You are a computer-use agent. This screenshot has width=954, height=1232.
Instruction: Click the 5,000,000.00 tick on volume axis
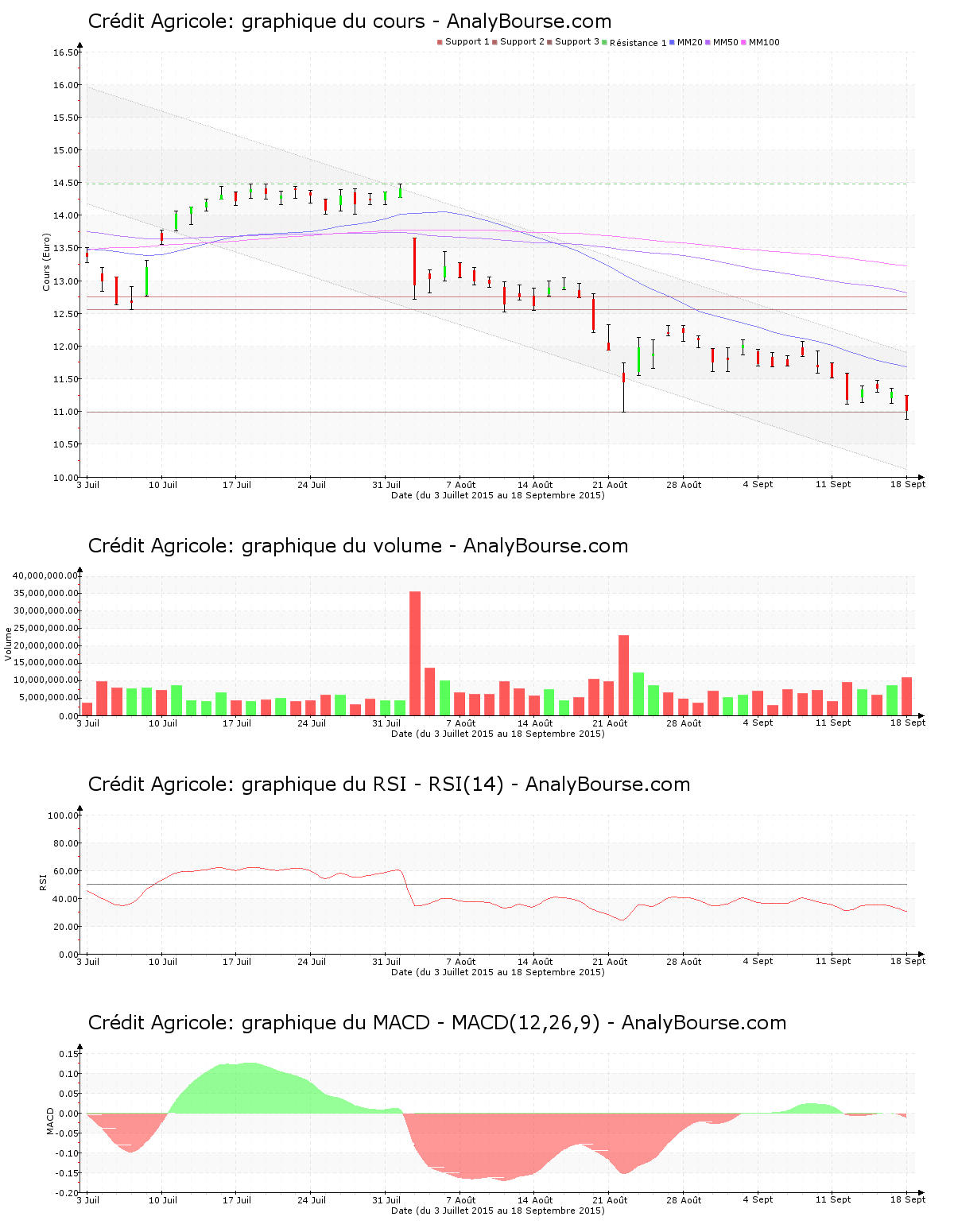pyautogui.click(x=48, y=698)
